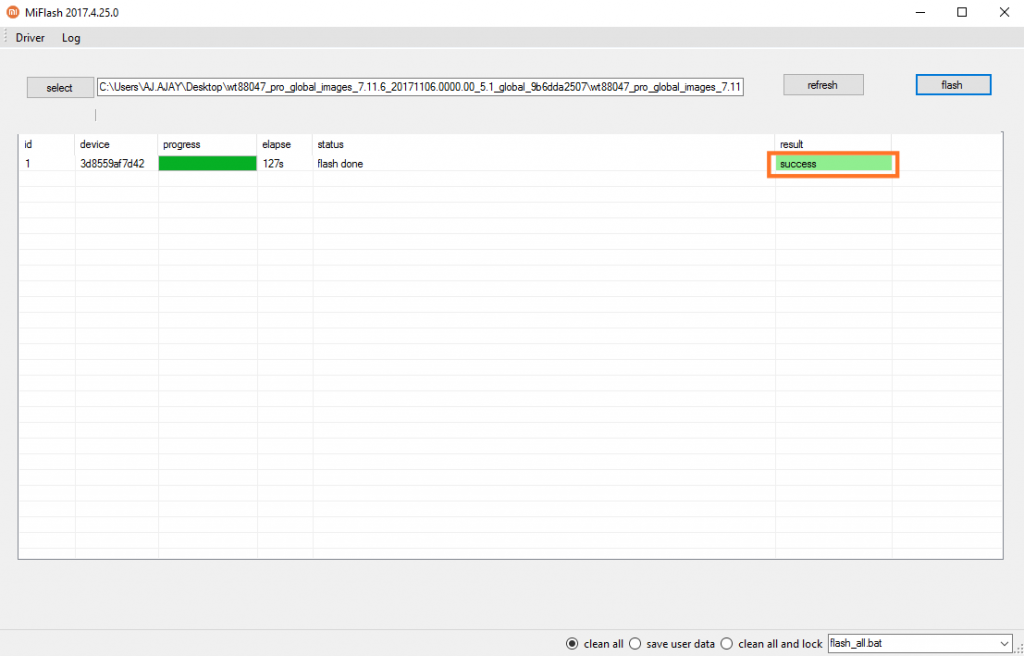Select the save user data option
Image resolution: width=1024 pixels, height=656 pixels.
pyautogui.click(x=671, y=644)
